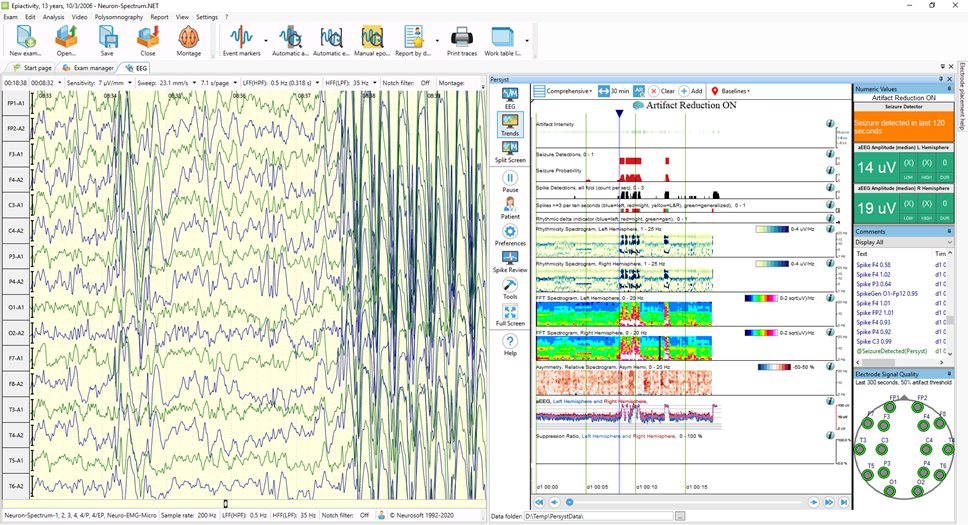Screen dimensions: 968x525
Task: Pause the Persyst trends playback
Action: (510, 181)
